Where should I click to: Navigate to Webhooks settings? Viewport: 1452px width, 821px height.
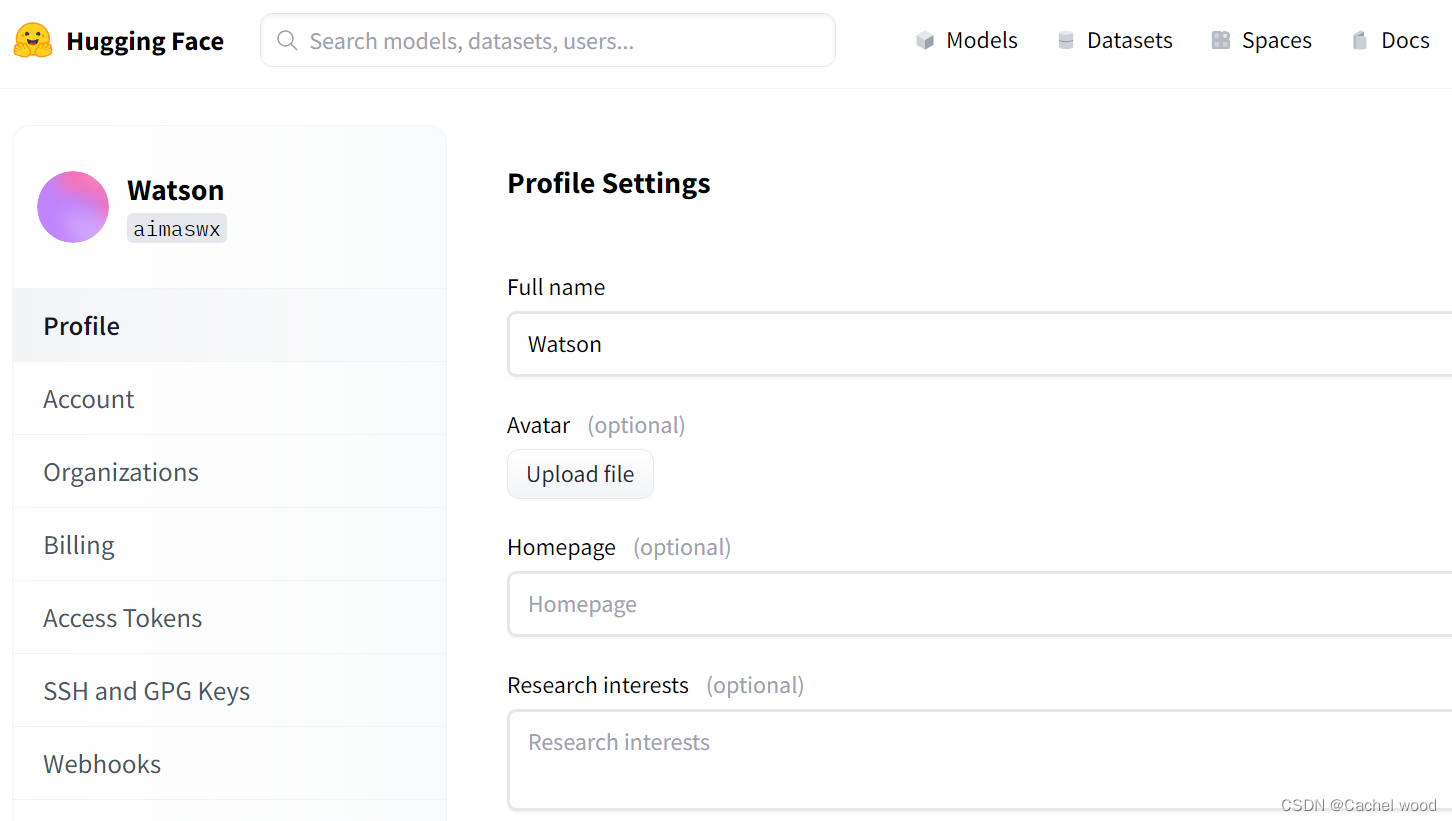[x=102, y=764]
